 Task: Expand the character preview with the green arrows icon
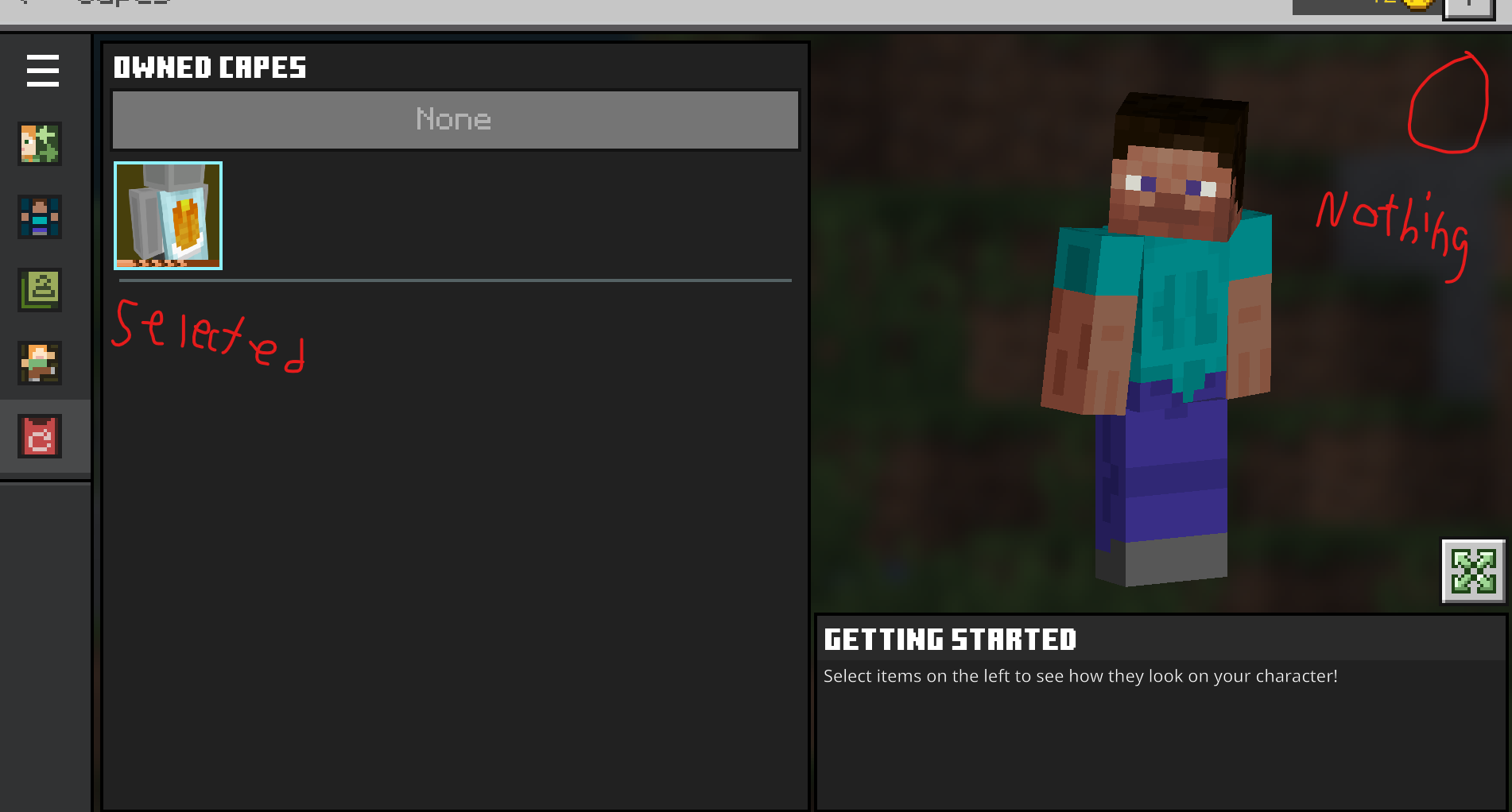pyautogui.click(x=1473, y=571)
